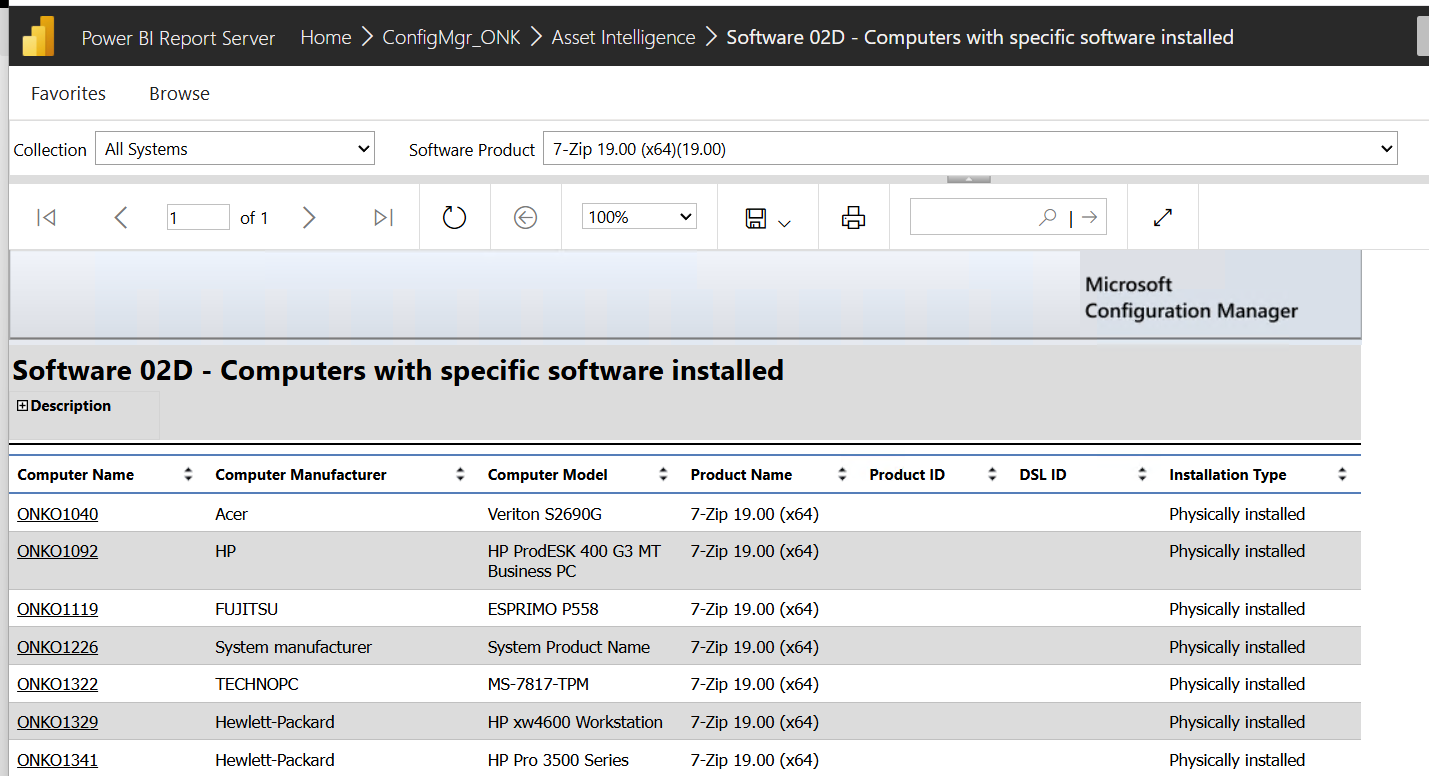The width and height of the screenshot is (1429, 776).
Task: Sort by Product ID column
Action: (x=992, y=475)
